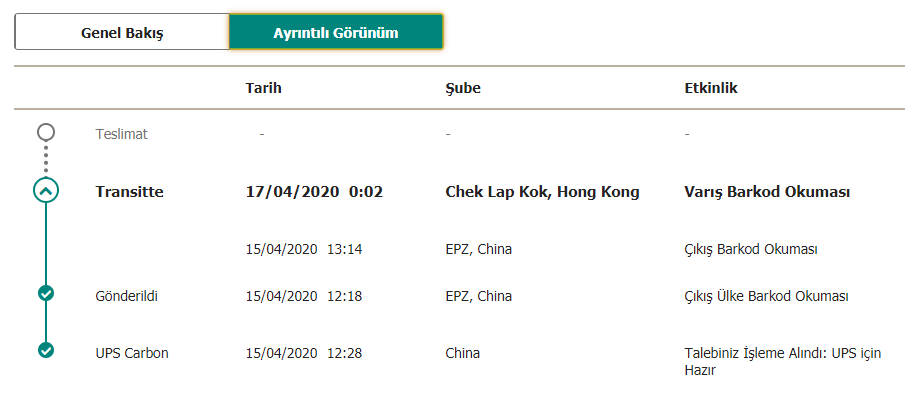Click the 15/04/2020 13:14 date entry

304,249
